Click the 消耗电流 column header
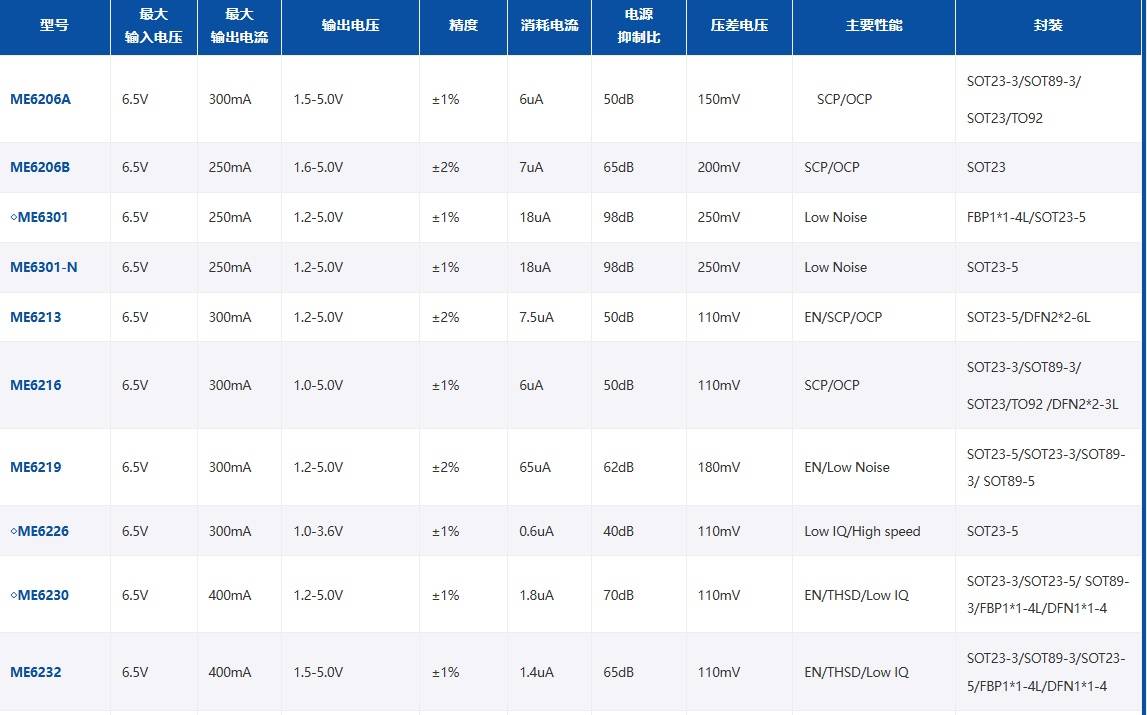The width and height of the screenshot is (1147, 715). click(x=549, y=26)
